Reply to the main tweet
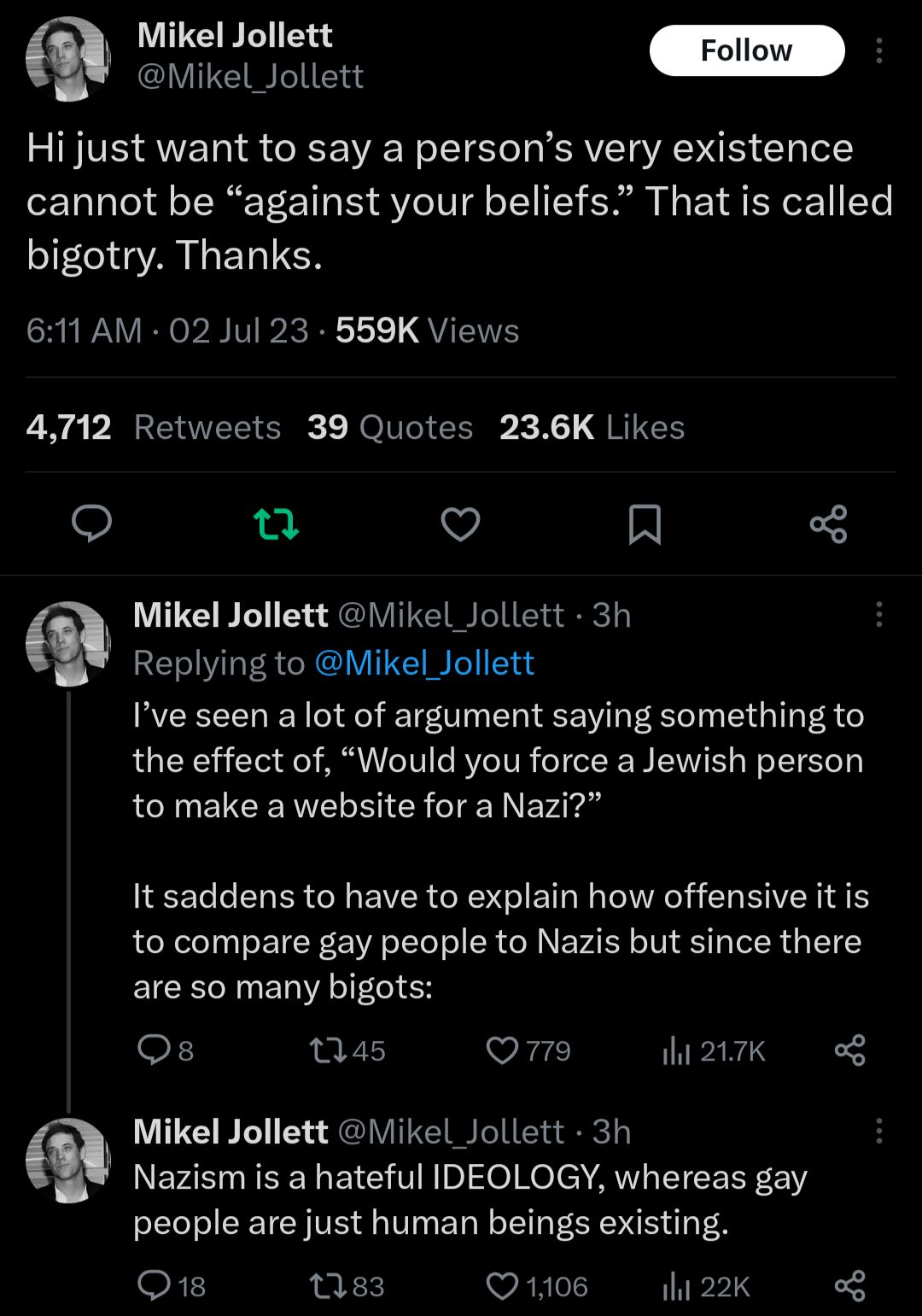 tap(91, 525)
